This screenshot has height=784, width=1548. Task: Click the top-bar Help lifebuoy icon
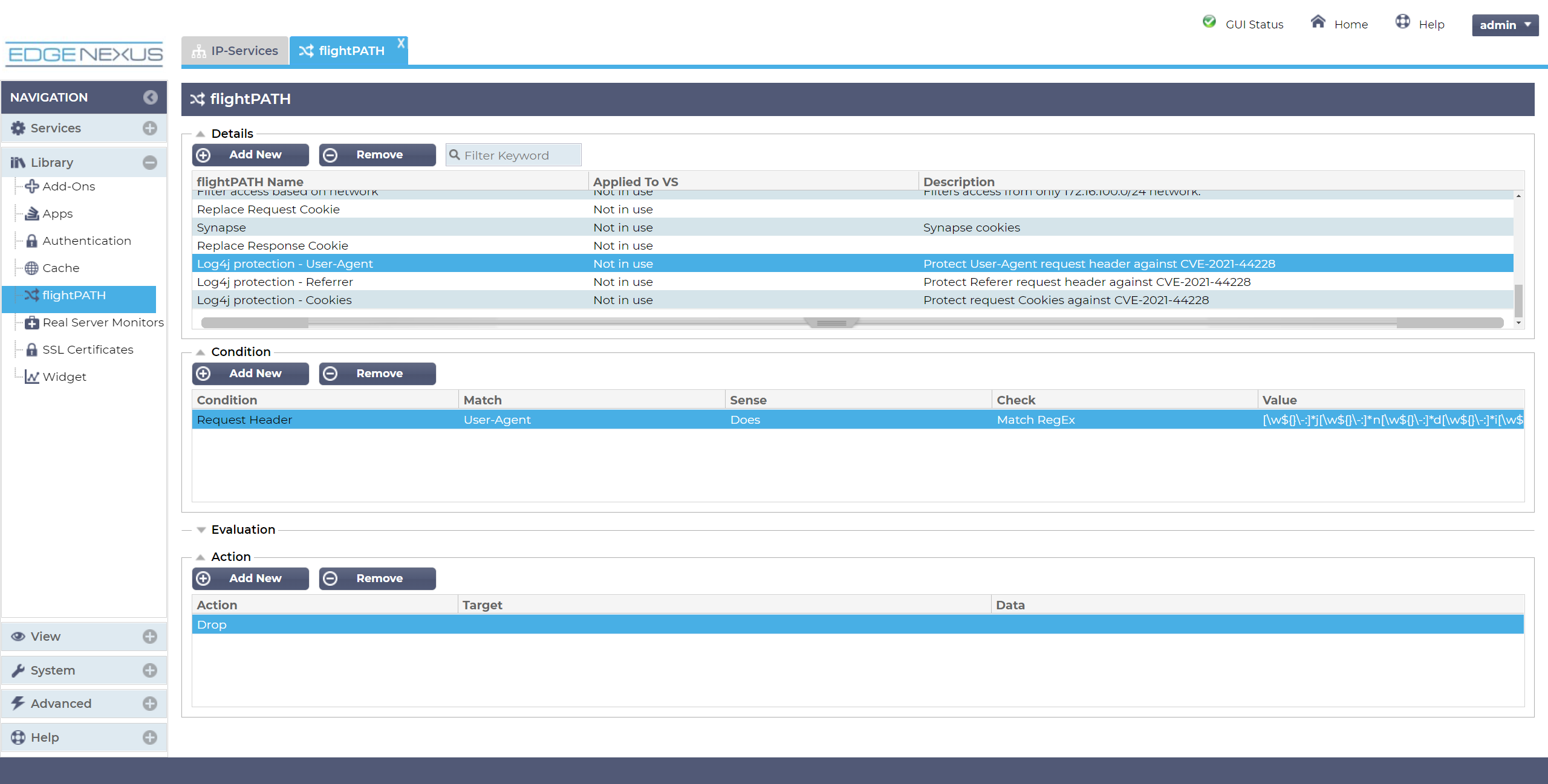pyautogui.click(x=1403, y=22)
